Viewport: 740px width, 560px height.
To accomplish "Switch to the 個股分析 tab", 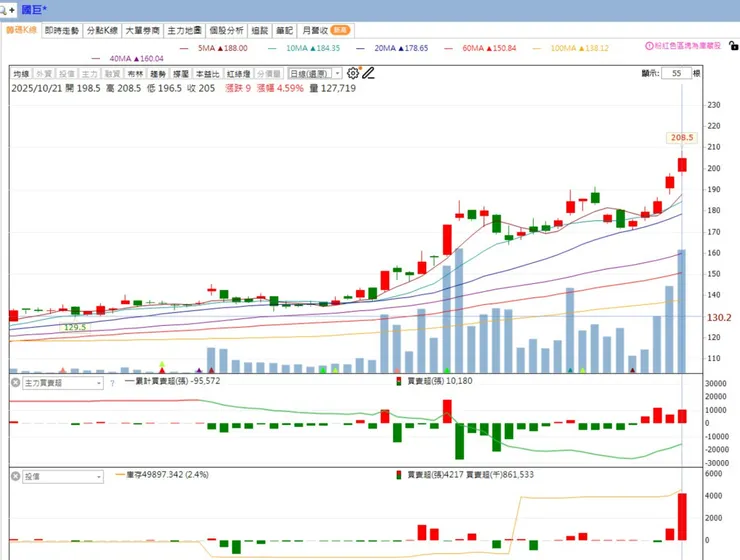I will 227,31.
